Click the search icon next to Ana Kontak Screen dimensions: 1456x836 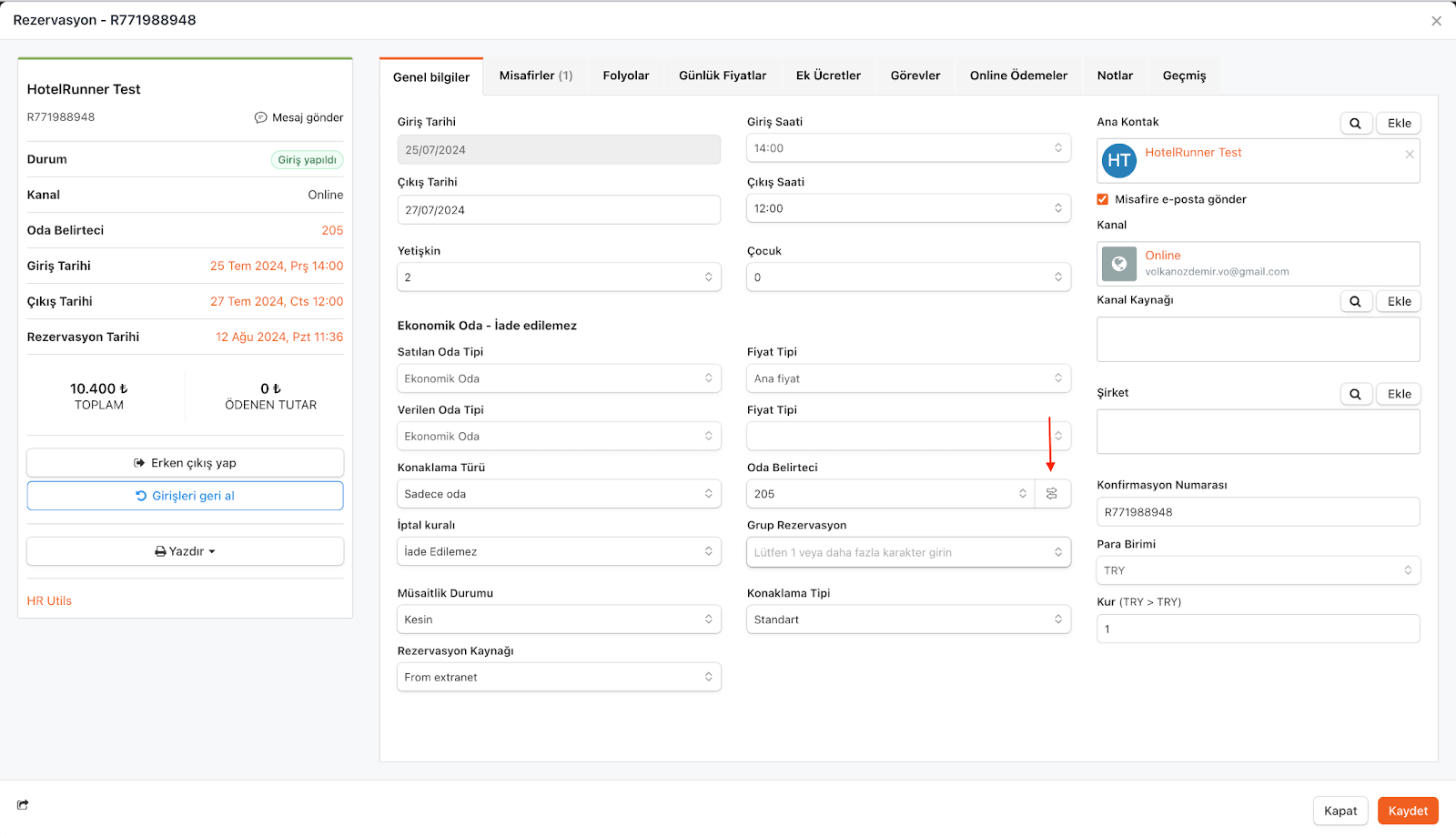coord(1355,124)
